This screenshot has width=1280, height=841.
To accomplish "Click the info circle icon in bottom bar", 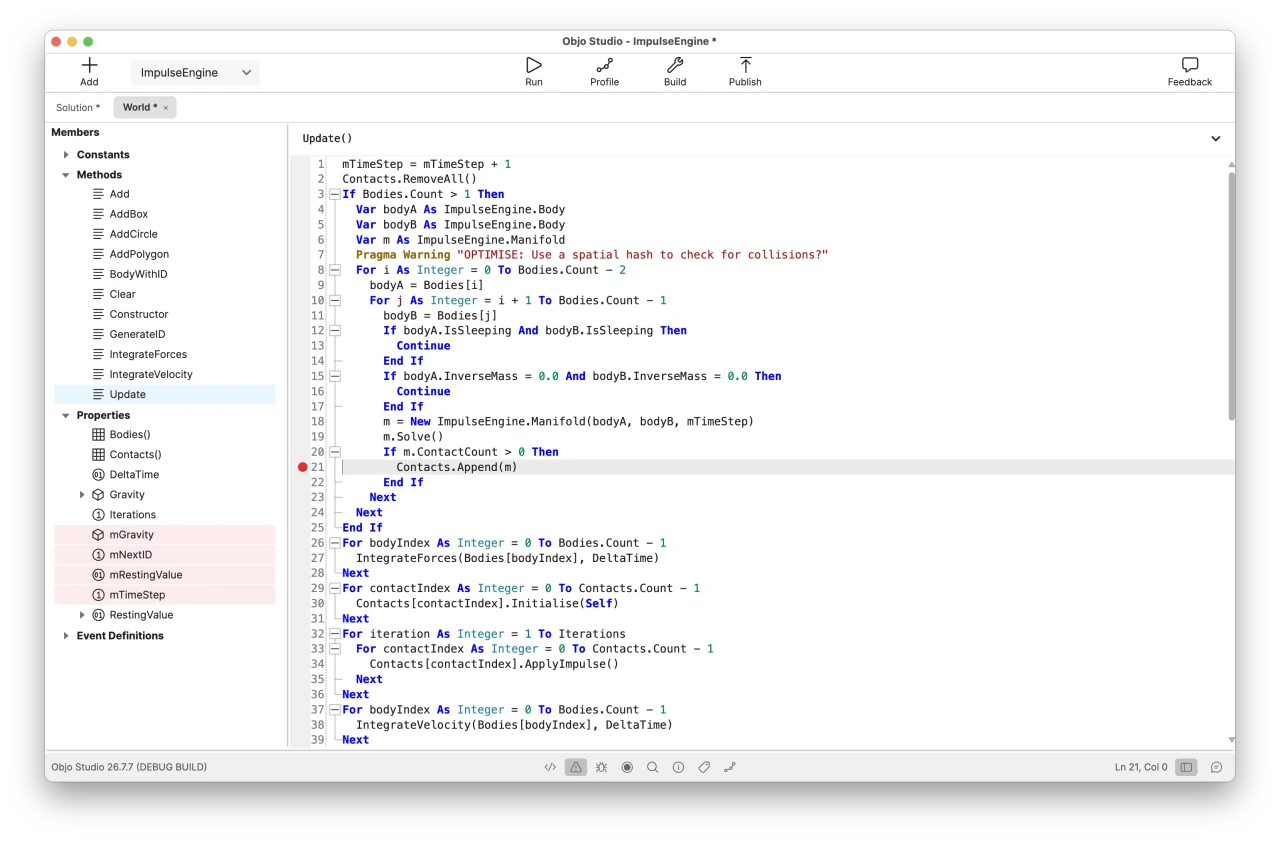I will pos(678,767).
